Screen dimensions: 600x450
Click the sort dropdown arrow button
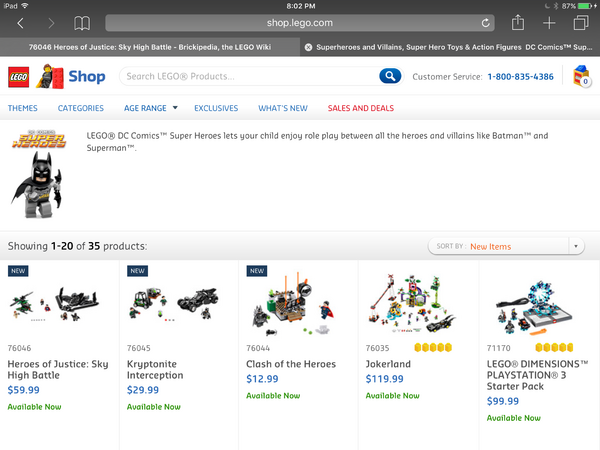click(576, 246)
